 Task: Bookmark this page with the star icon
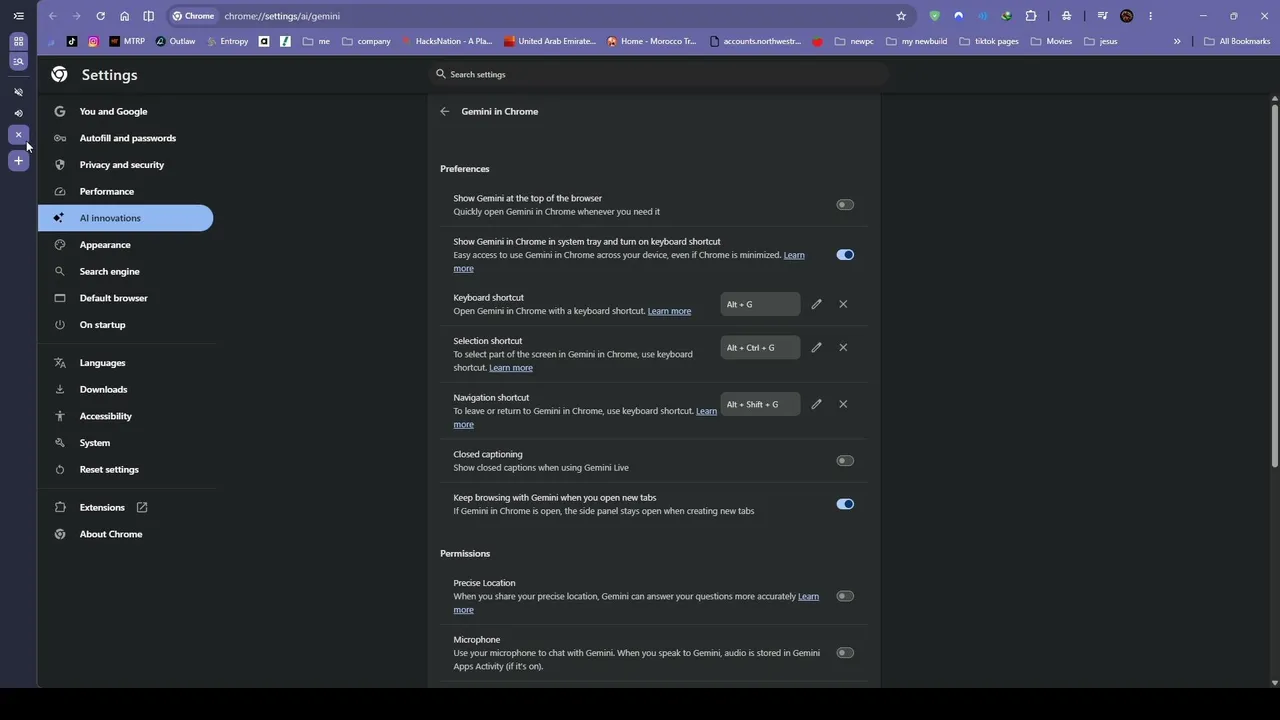(901, 16)
